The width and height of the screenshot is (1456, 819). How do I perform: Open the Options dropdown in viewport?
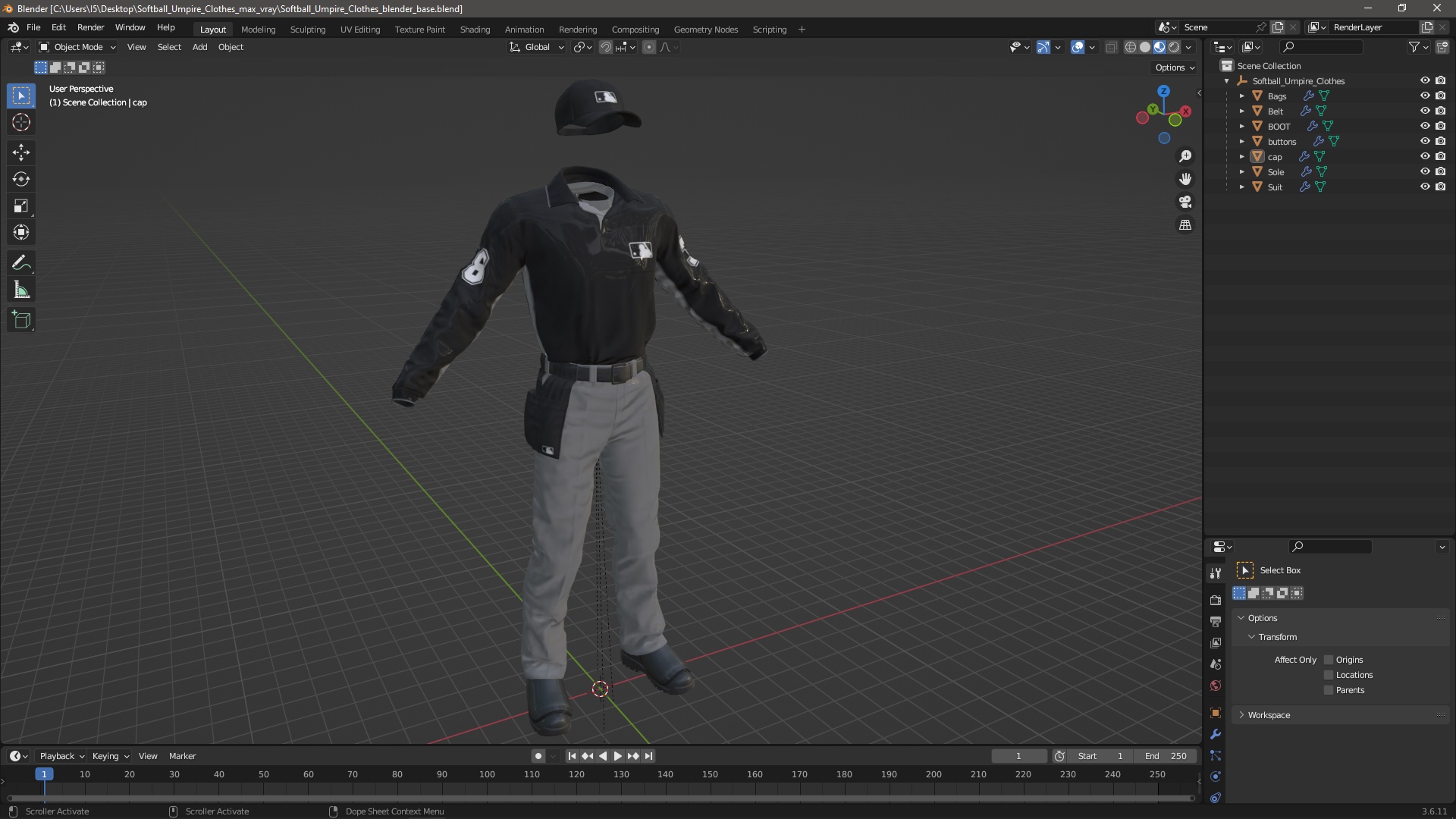pyautogui.click(x=1175, y=67)
